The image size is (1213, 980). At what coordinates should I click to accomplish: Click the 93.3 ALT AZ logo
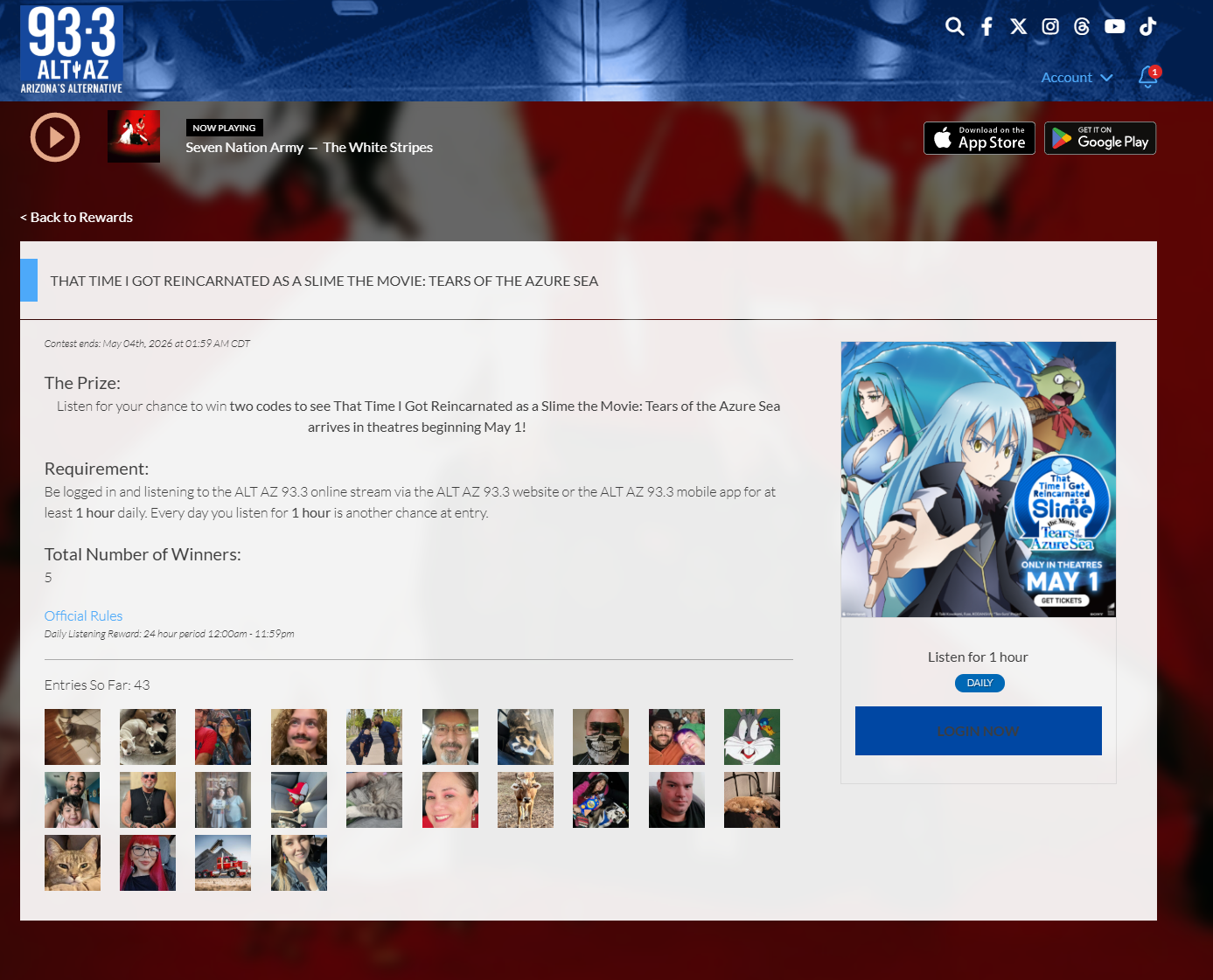[x=72, y=50]
